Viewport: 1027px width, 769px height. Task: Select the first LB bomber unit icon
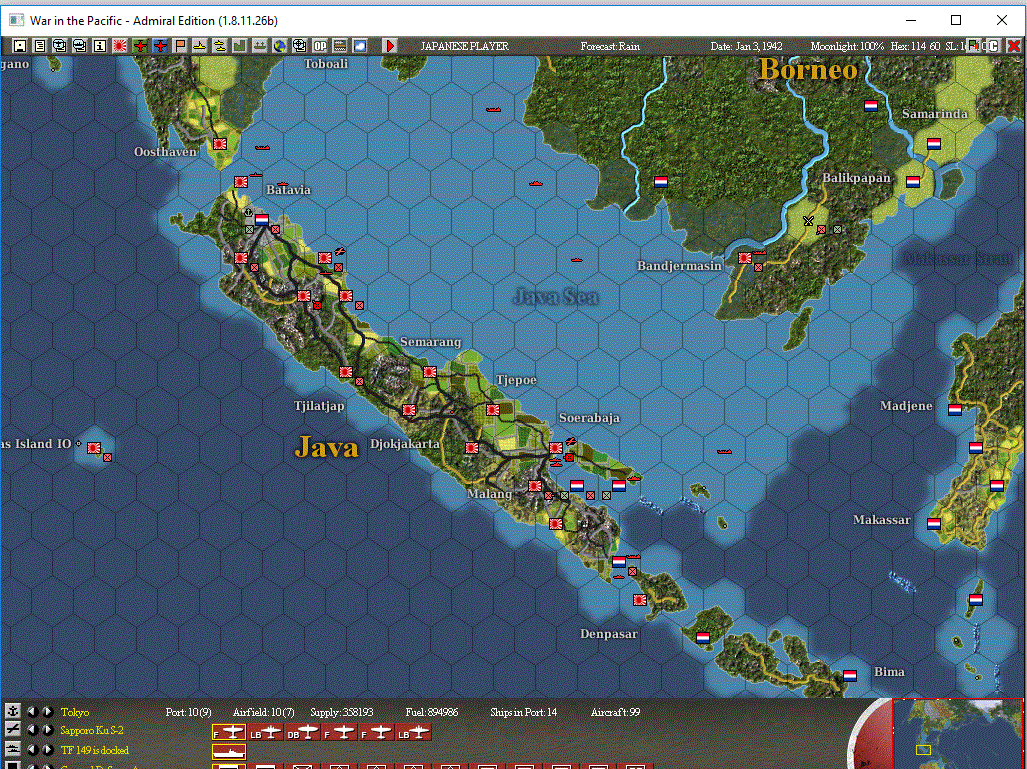pyautogui.click(x=266, y=732)
